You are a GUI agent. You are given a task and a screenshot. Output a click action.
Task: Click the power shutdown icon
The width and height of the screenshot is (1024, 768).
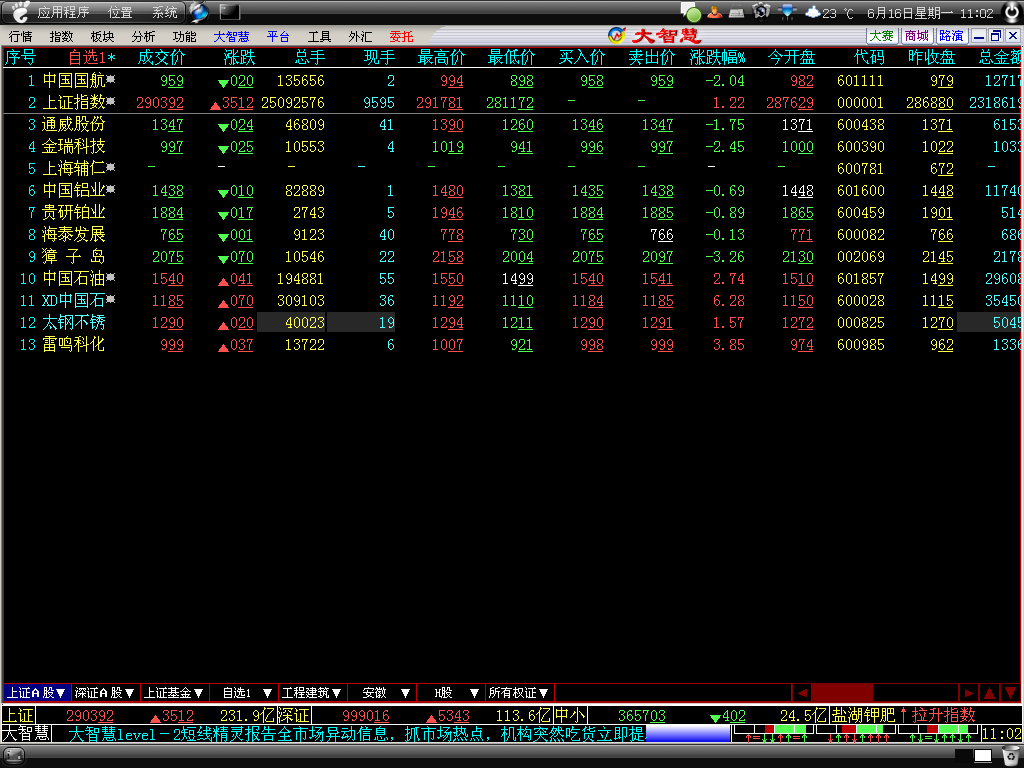coord(1012,12)
